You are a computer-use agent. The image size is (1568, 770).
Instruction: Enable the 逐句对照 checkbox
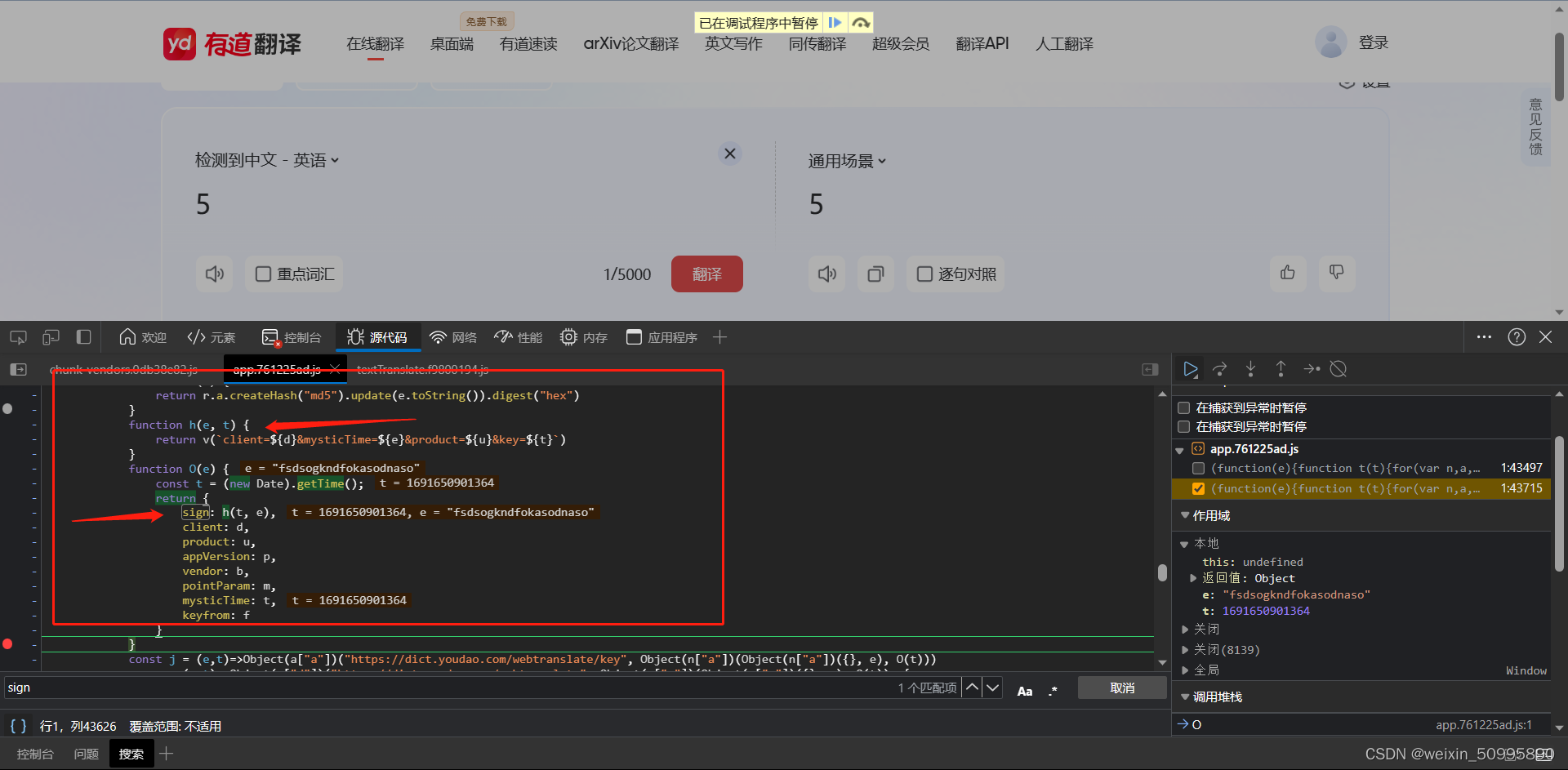(924, 274)
